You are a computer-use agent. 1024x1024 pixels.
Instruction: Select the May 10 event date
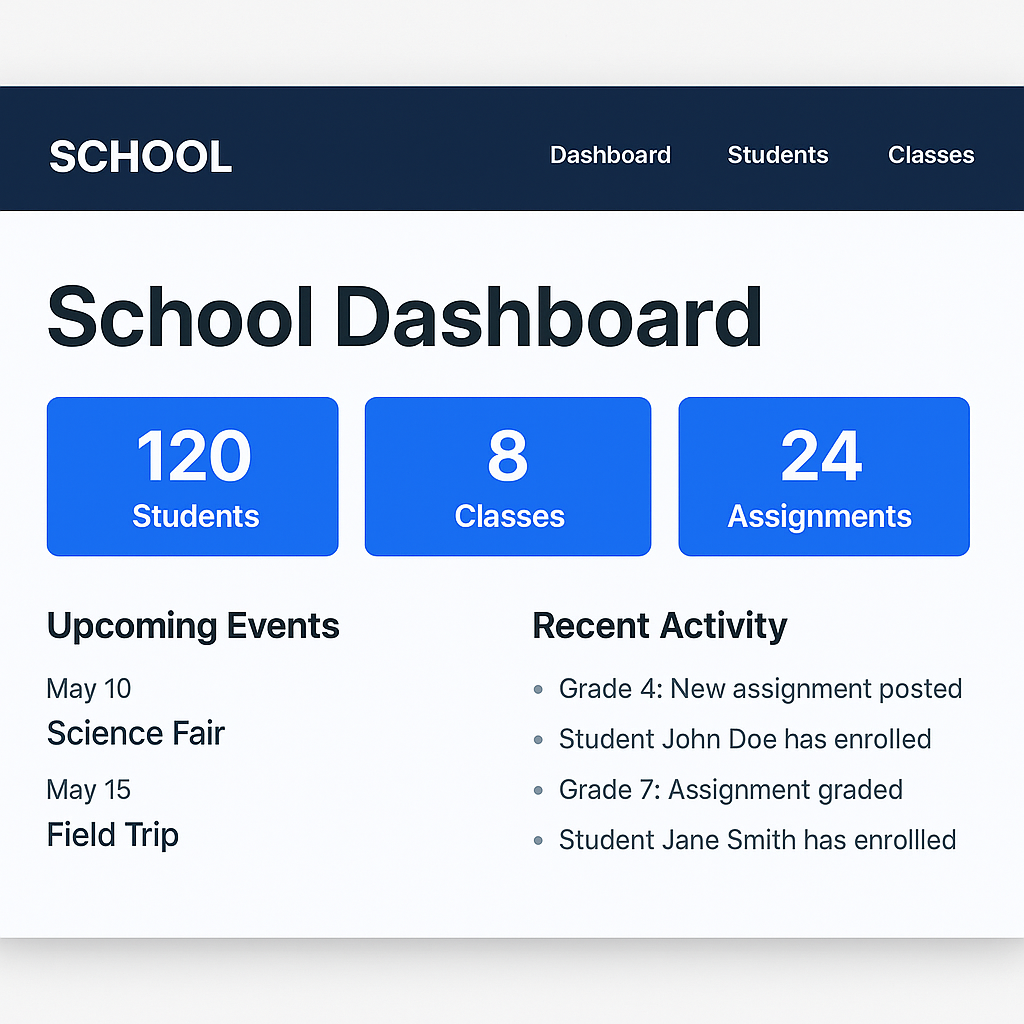tap(89, 689)
